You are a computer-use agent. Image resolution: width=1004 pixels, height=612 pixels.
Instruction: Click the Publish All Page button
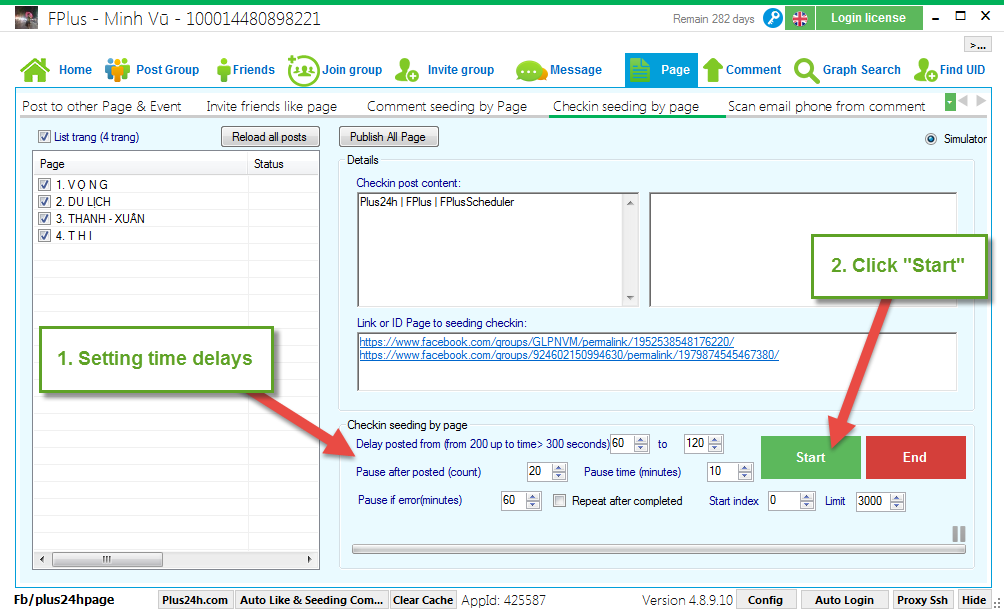(388, 137)
